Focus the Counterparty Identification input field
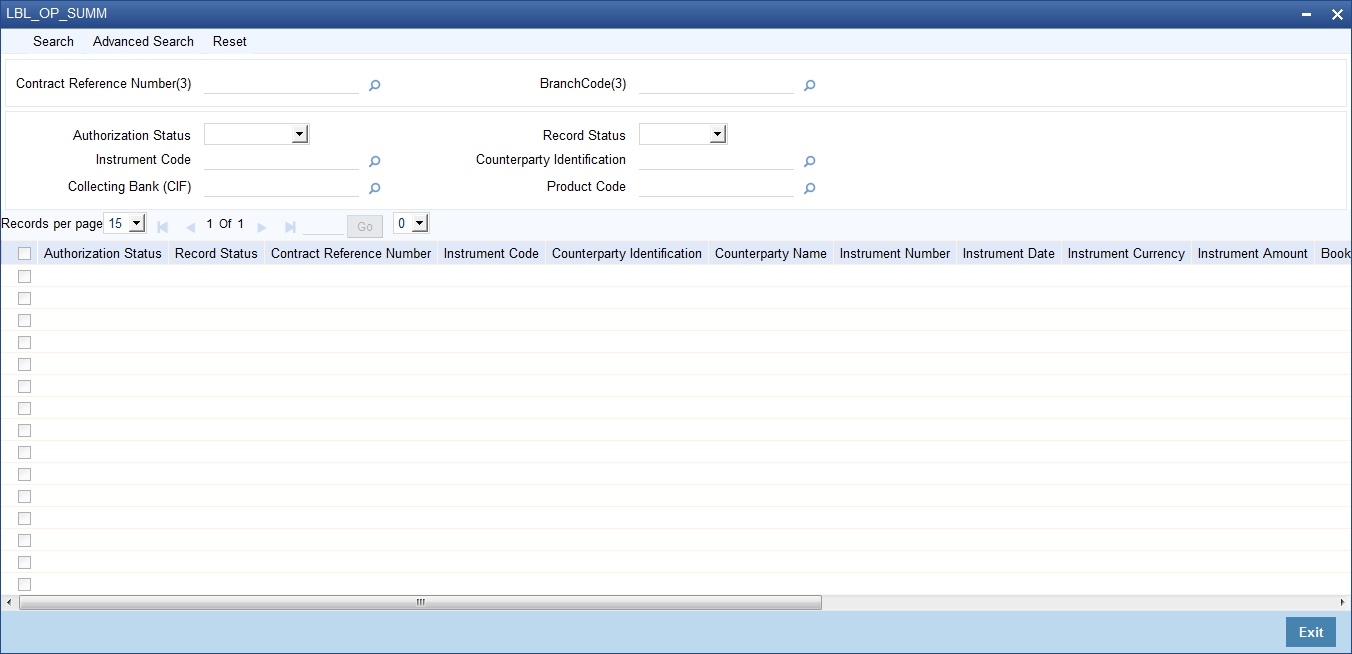The height and width of the screenshot is (654, 1352). tap(716, 159)
